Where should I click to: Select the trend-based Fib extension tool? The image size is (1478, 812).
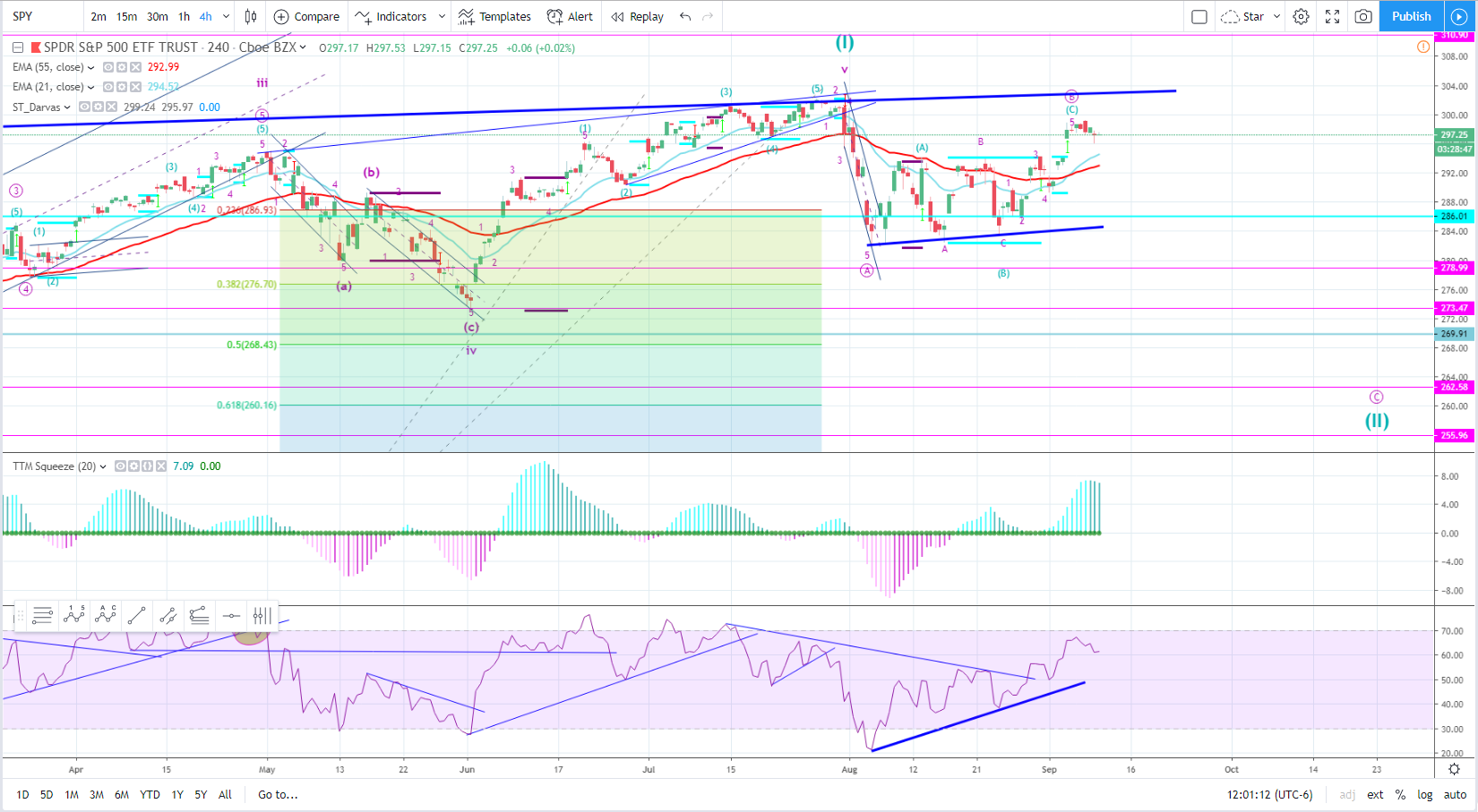tap(199, 615)
